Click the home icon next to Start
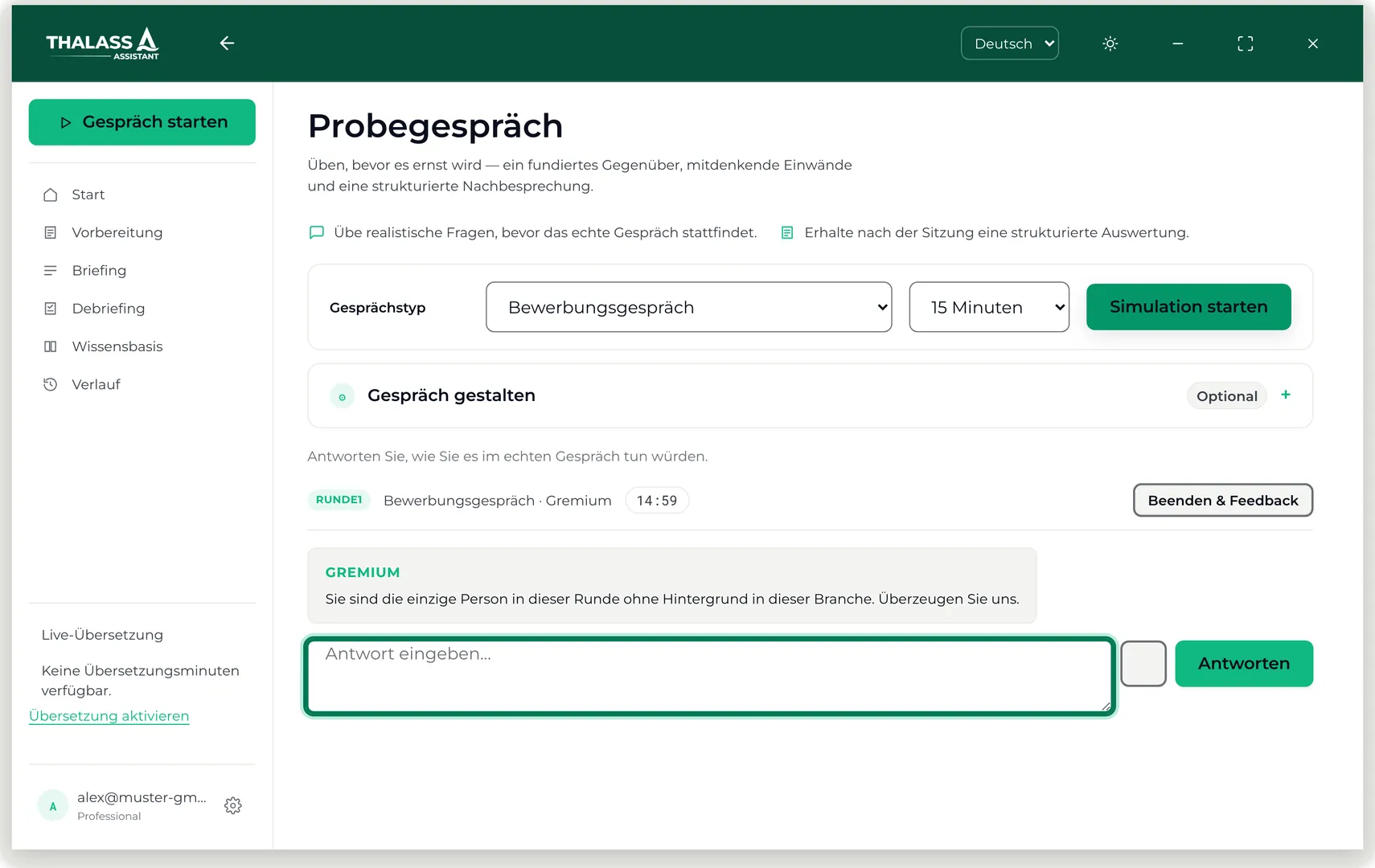 [51, 194]
